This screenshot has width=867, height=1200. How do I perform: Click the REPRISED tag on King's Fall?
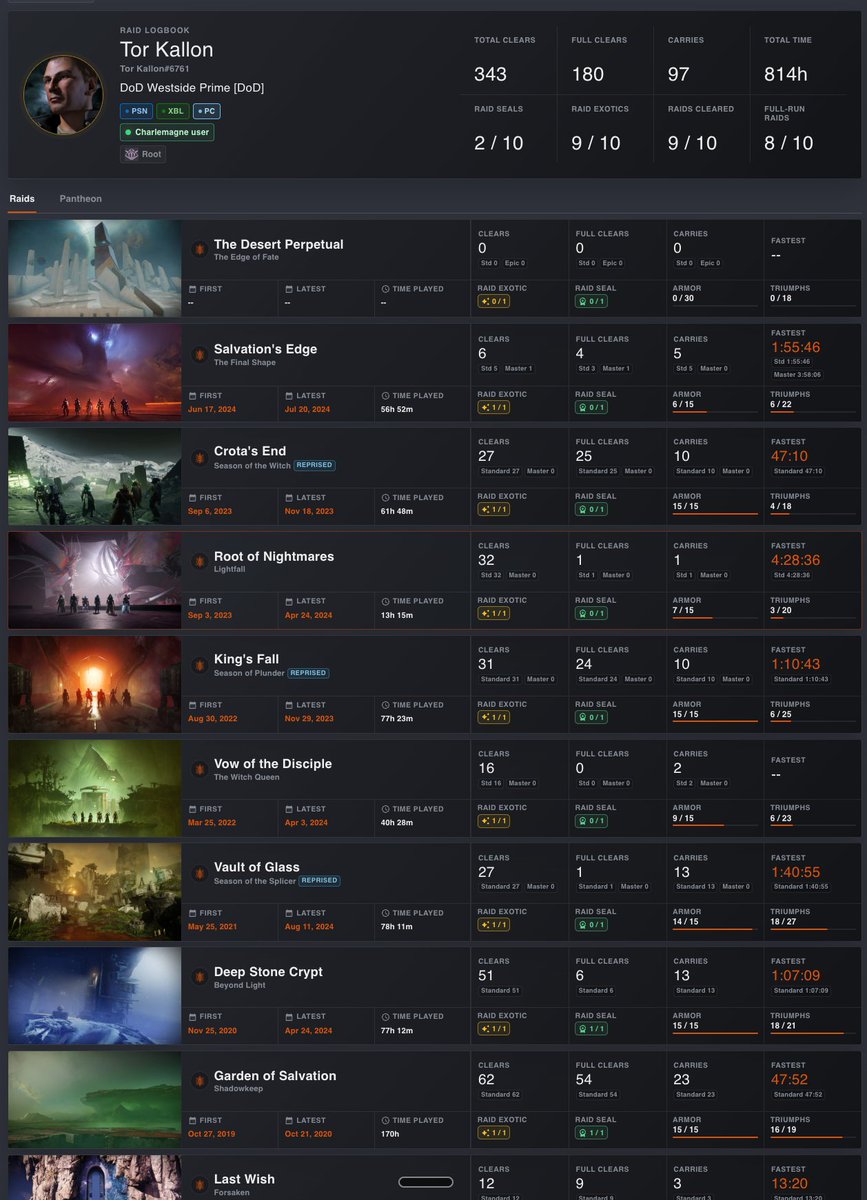coord(308,674)
